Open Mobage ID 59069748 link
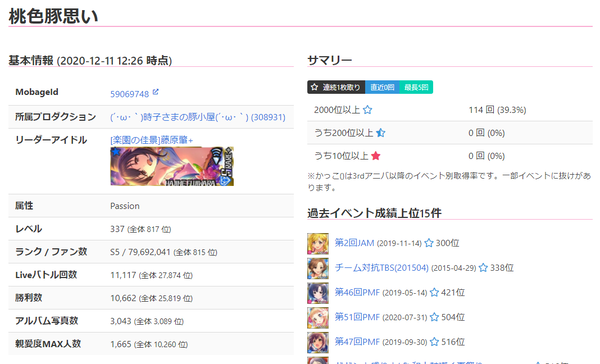Screen dimensions: 600x364 coord(129,94)
